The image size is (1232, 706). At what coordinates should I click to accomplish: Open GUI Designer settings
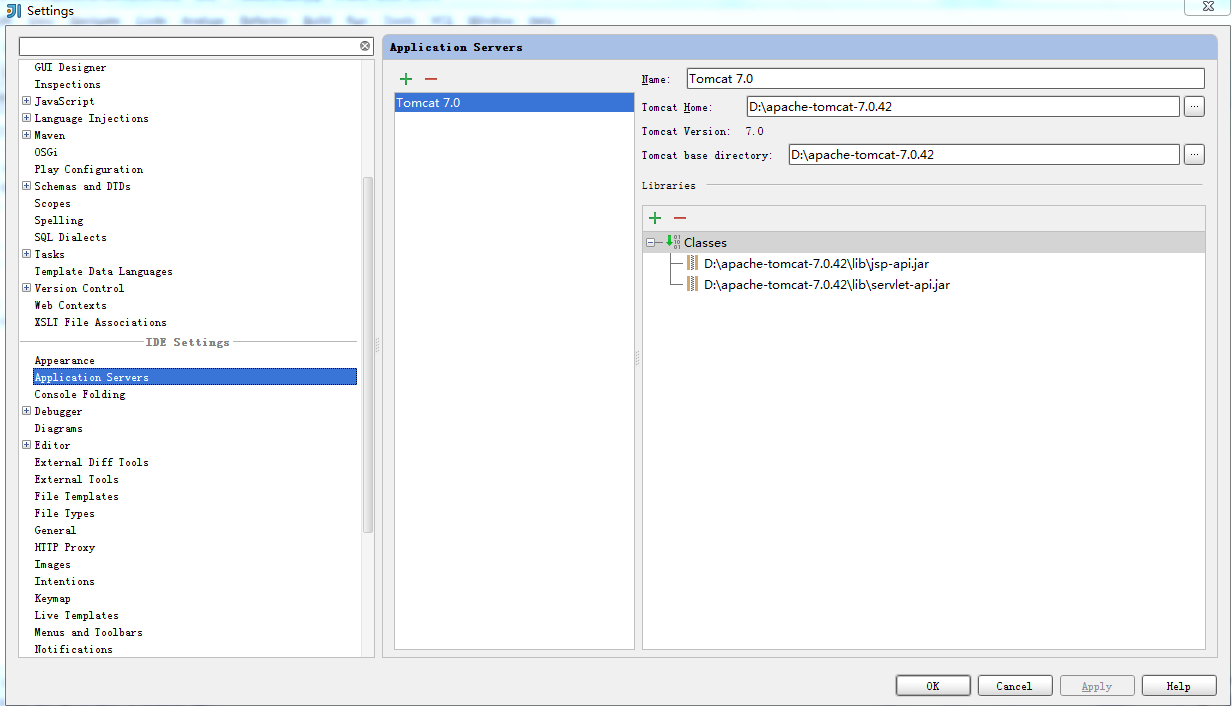[70, 67]
